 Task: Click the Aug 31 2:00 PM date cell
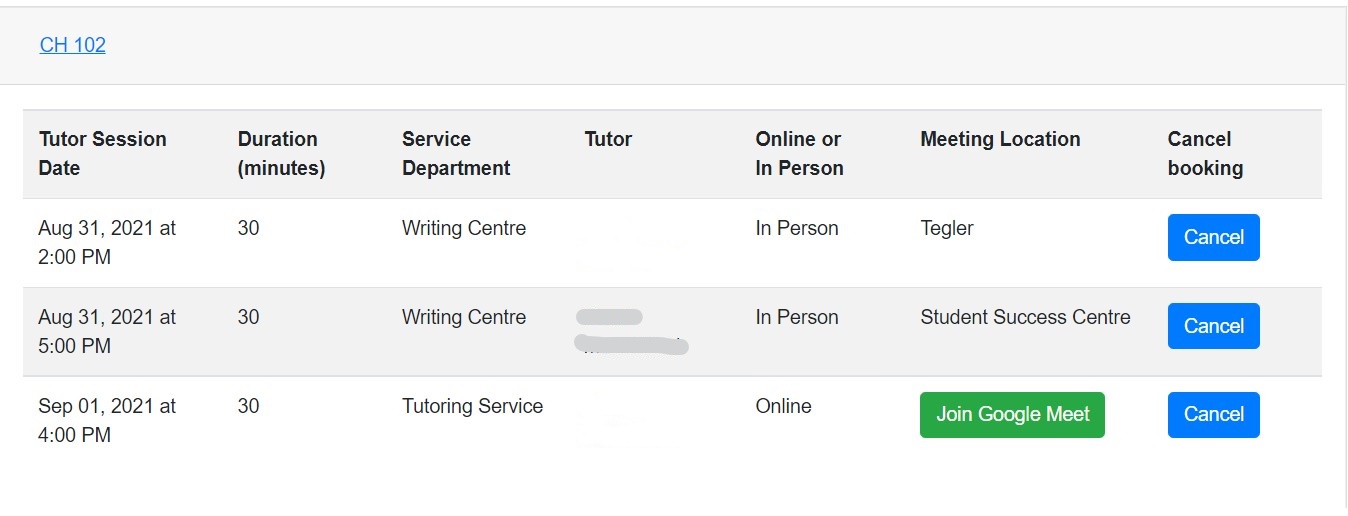point(107,243)
